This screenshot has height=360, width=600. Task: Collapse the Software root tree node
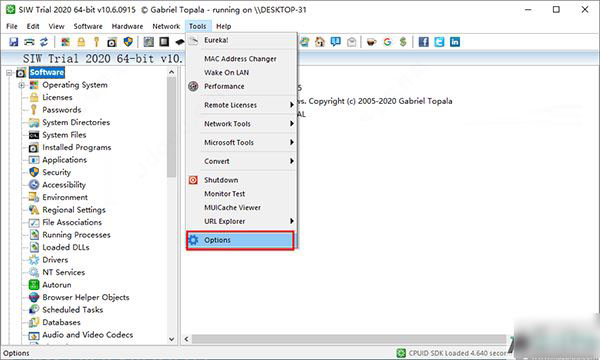9,72
